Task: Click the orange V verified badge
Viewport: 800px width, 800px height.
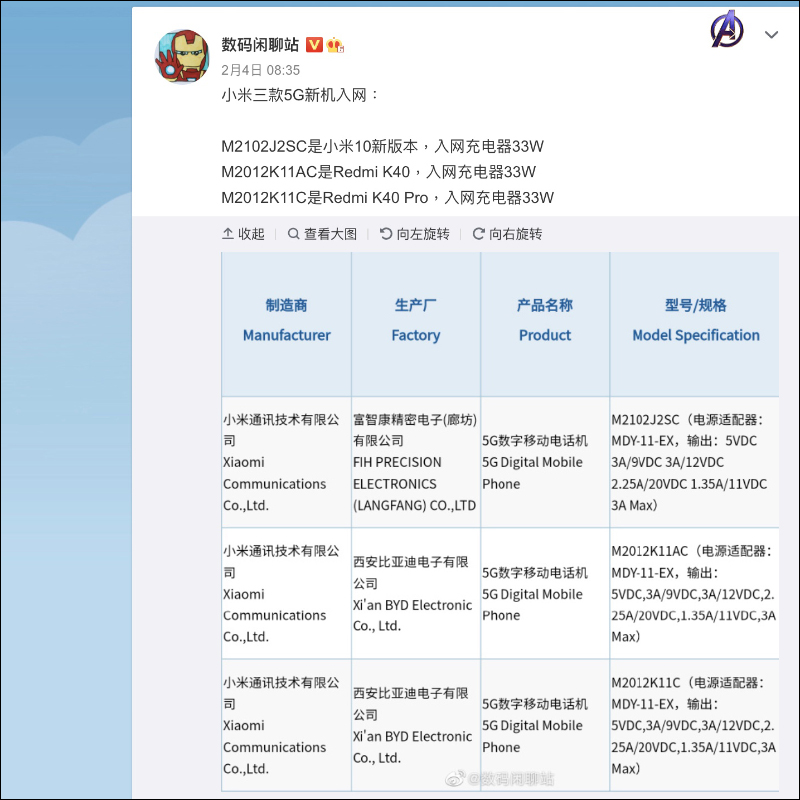Action: pyautogui.click(x=314, y=45)
